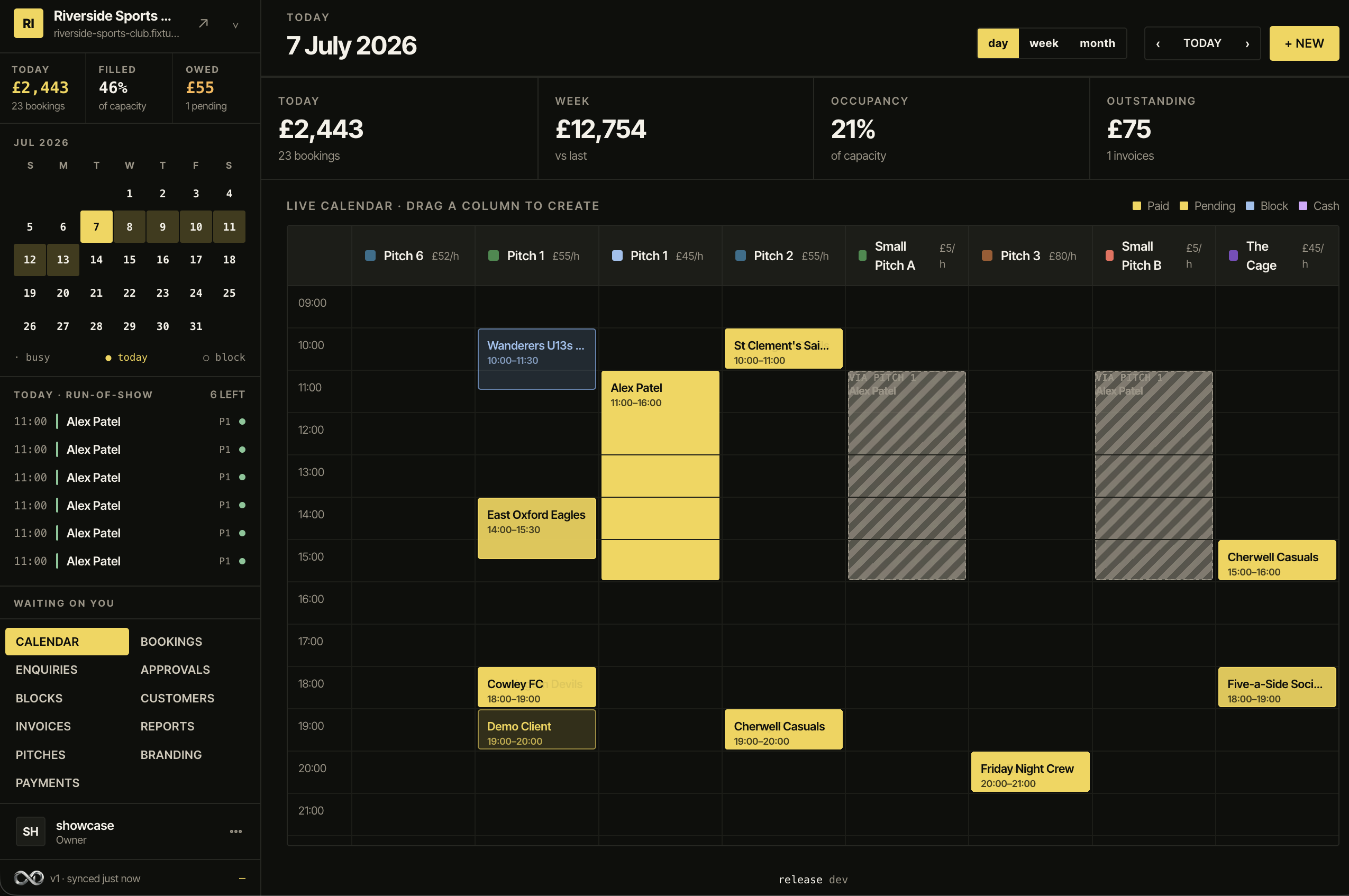Click the SH user avatar
Image resolution: width=1349 pixels, height=896 pixels.
click(x=30, y=831)
